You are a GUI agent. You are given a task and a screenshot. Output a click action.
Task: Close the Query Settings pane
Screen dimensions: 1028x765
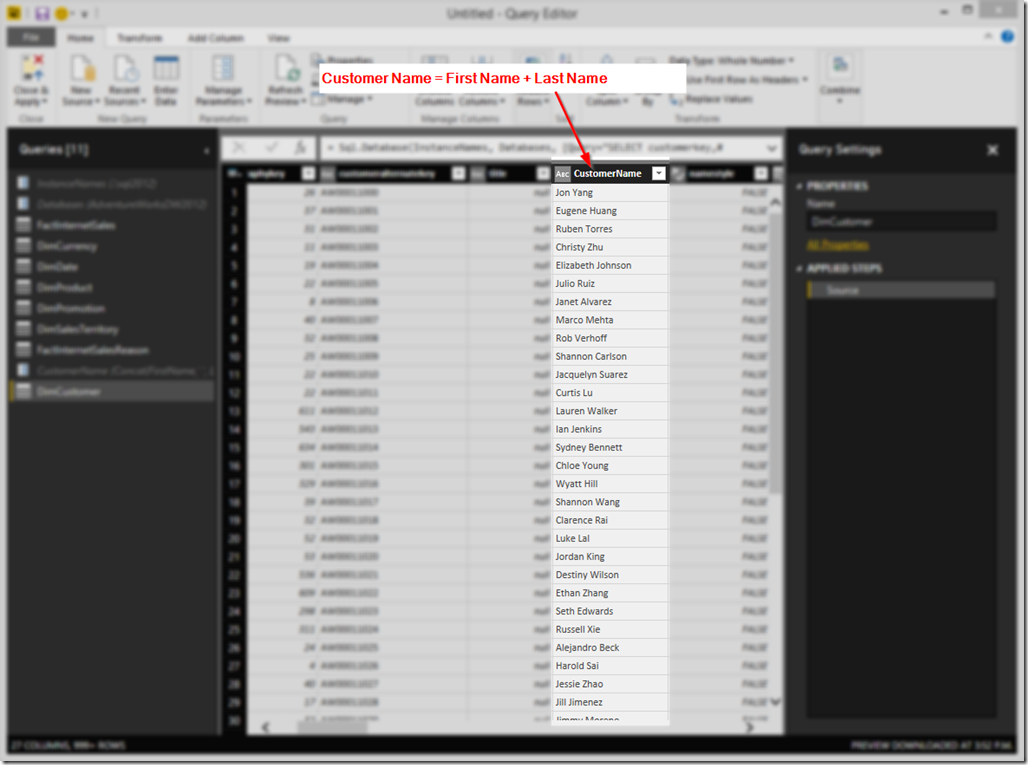point(993,150)
